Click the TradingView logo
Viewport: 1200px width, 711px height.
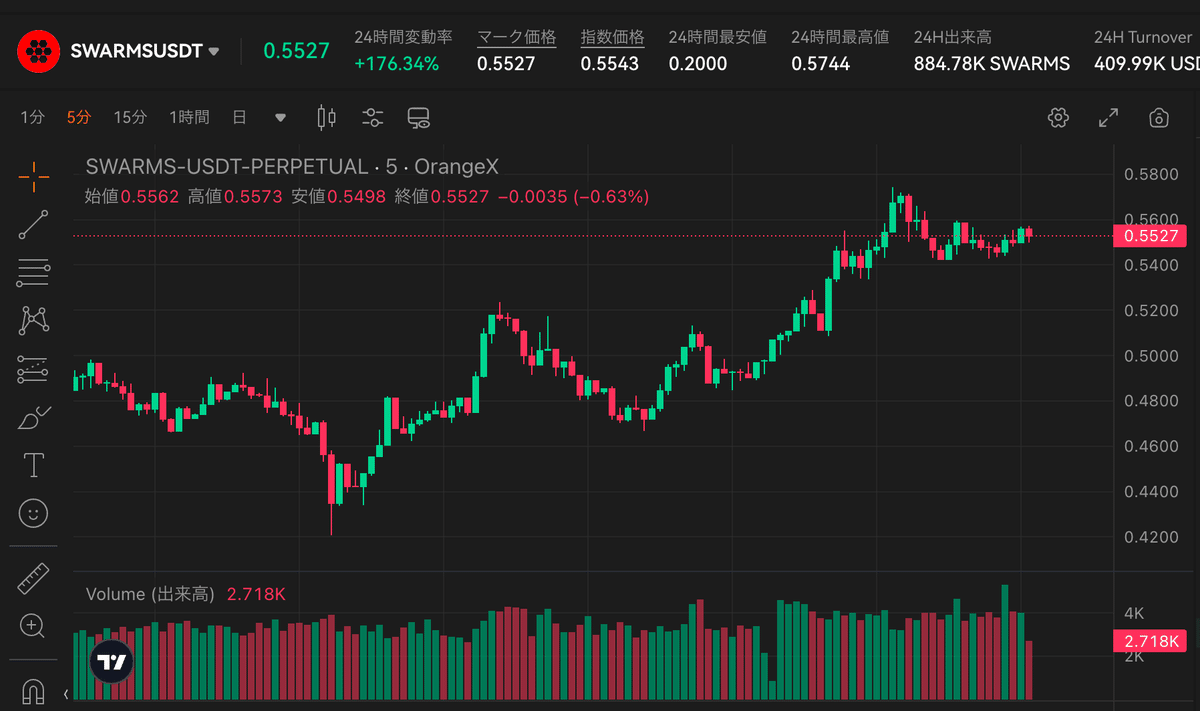pos(111,661)
